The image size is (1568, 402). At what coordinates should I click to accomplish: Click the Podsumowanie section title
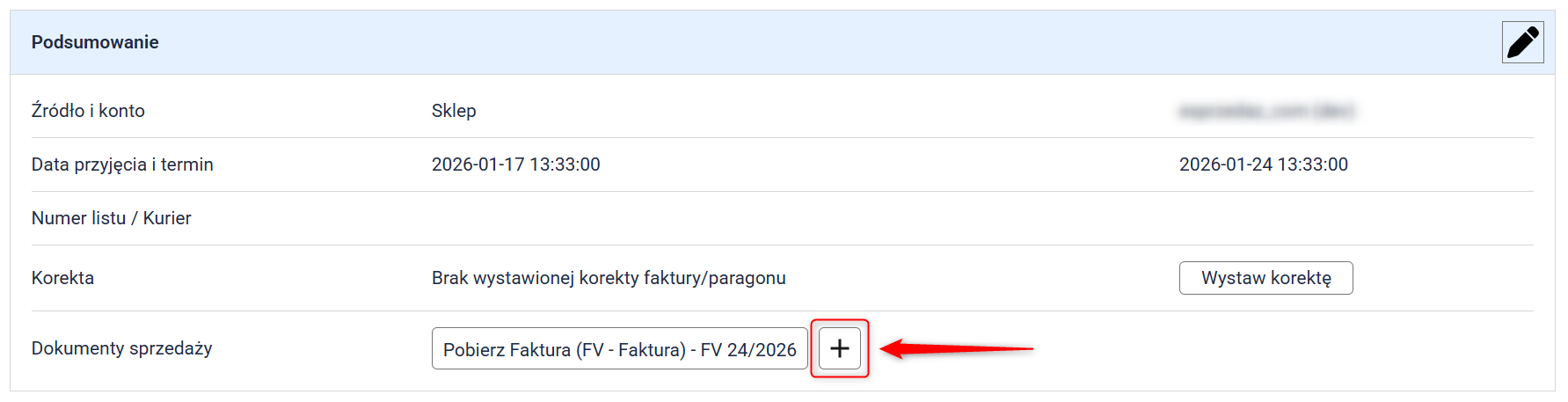point(95,42)
